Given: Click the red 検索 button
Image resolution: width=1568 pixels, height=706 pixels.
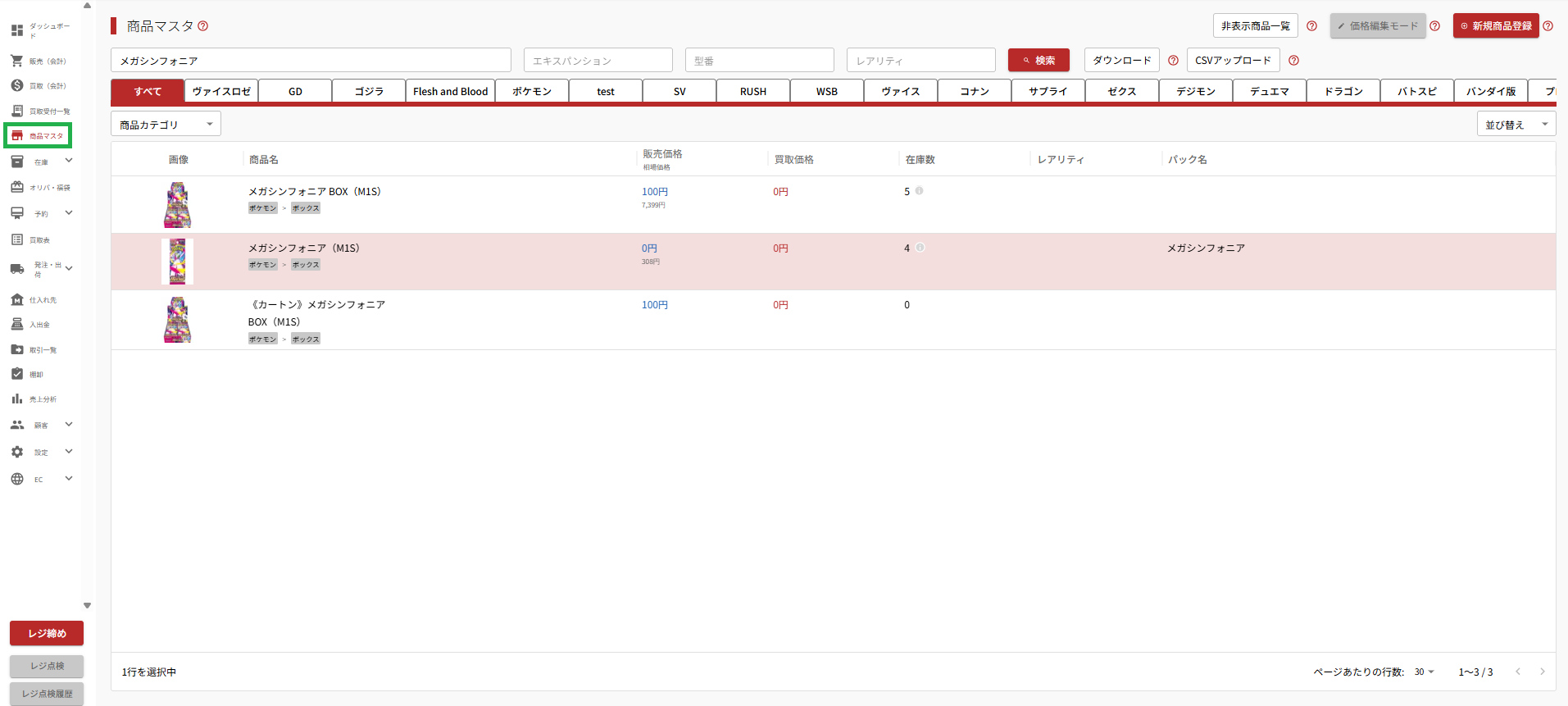Looking at the screenshot, I should [x=1038, y=61].
